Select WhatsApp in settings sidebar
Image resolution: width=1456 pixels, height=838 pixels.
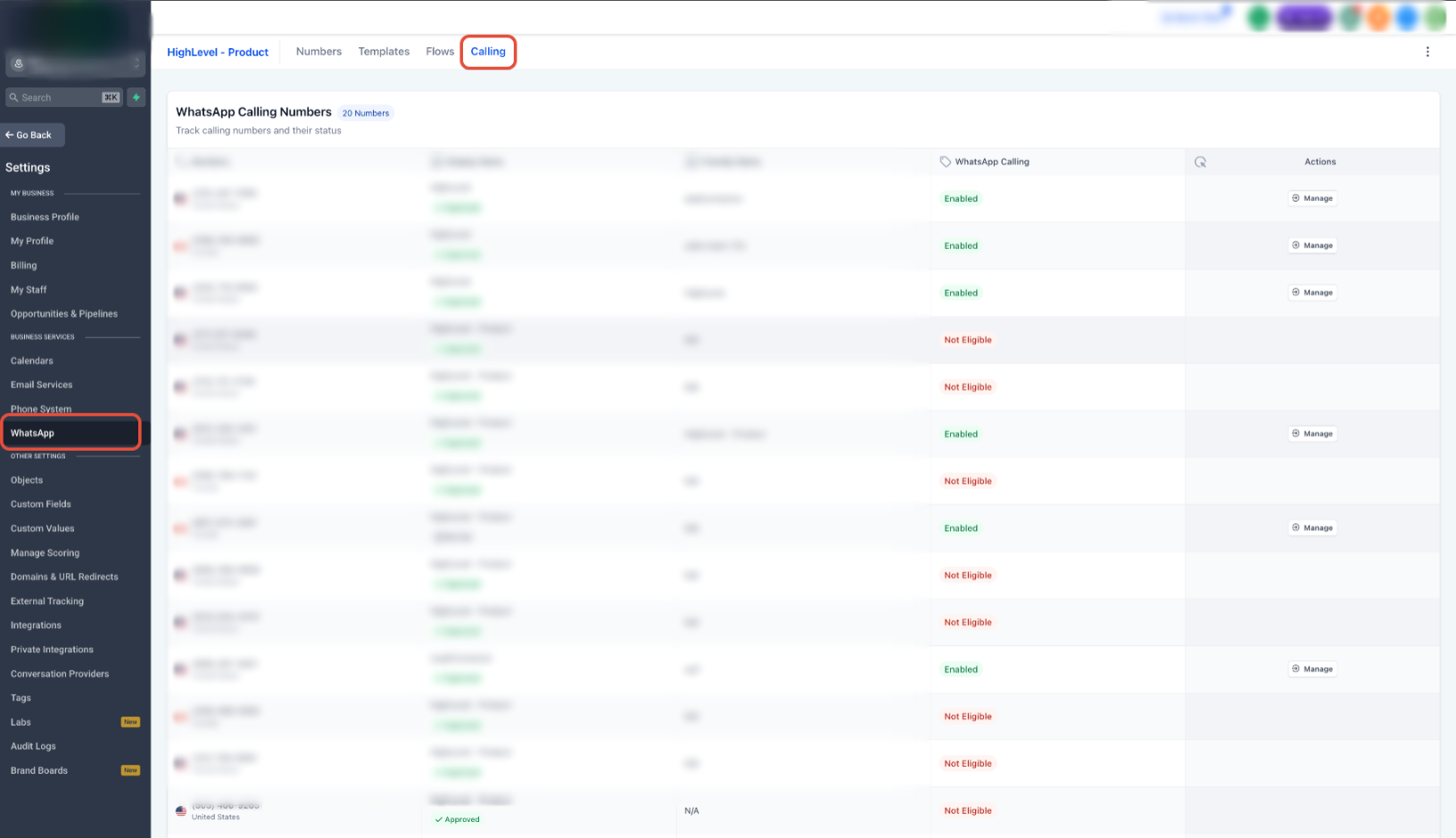click(70, 433)
